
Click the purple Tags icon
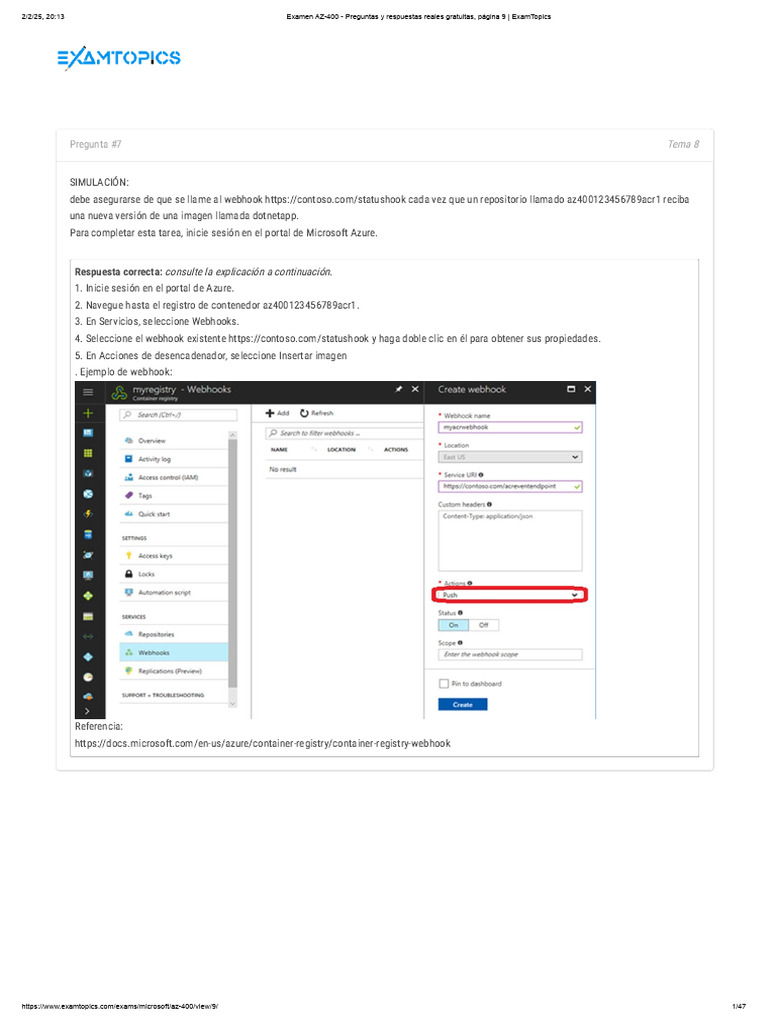tap(129, 496)
